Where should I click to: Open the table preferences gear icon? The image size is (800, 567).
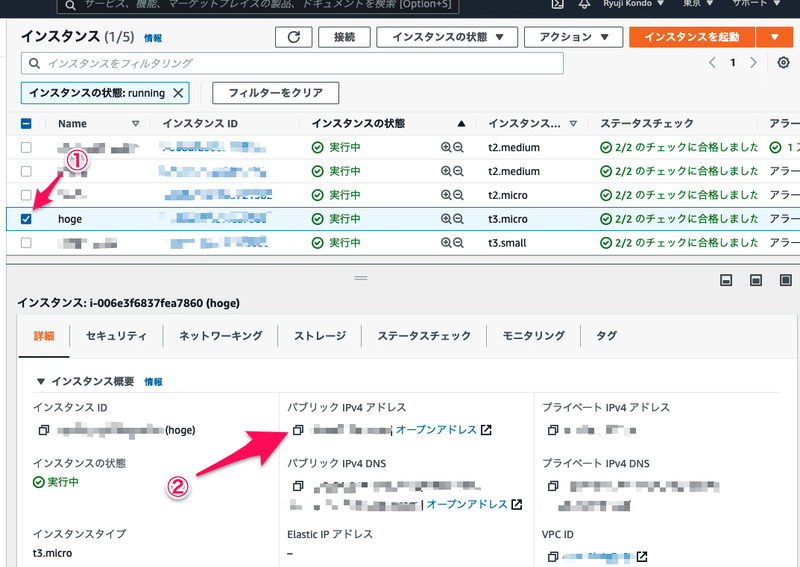click(783, 63)
